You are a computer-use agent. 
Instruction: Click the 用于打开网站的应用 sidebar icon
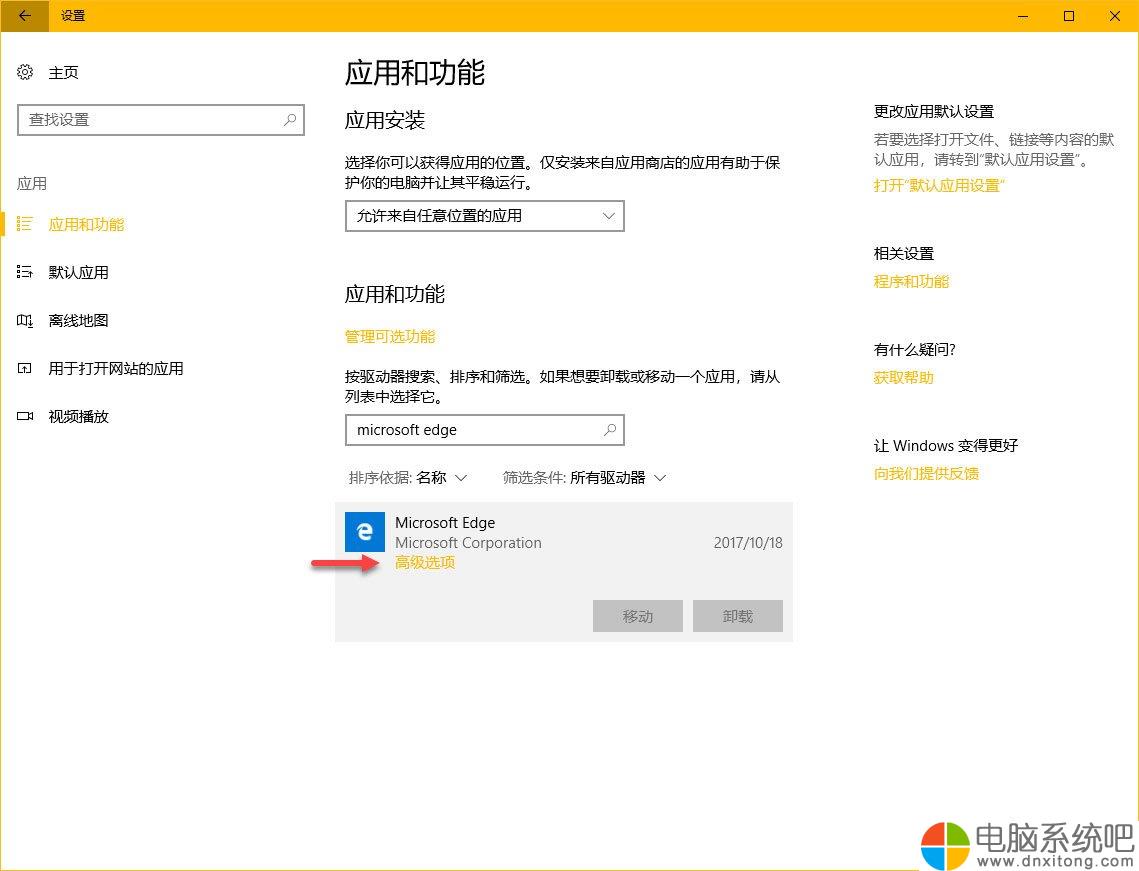[x=25, y=368]
